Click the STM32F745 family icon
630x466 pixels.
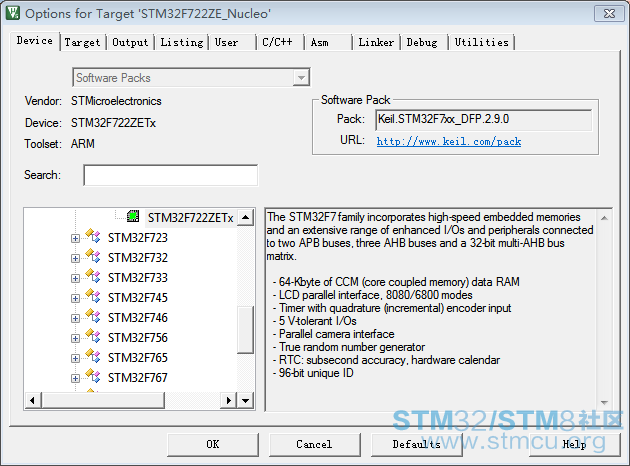point(93,296)
